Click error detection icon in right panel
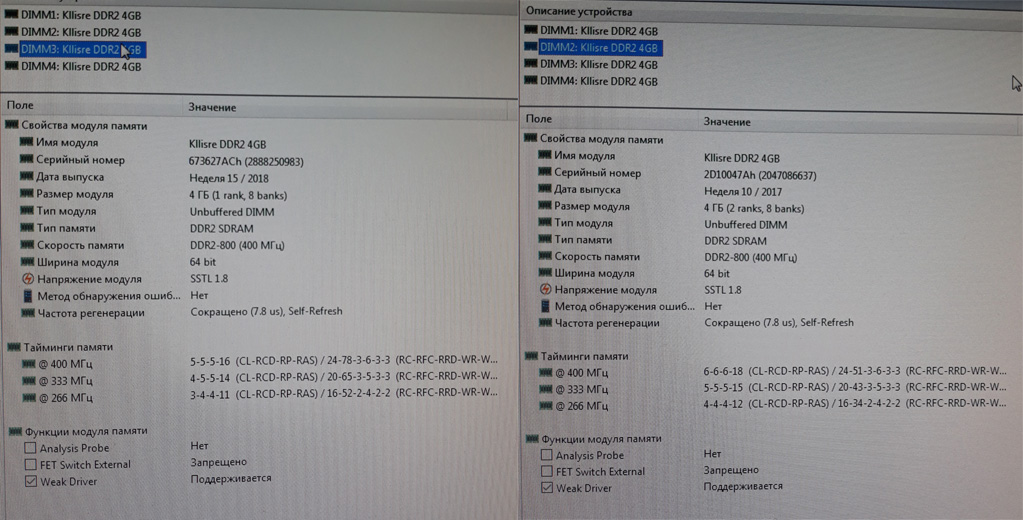Viewport: 1023px width, 520px height. tap(545, 306)
